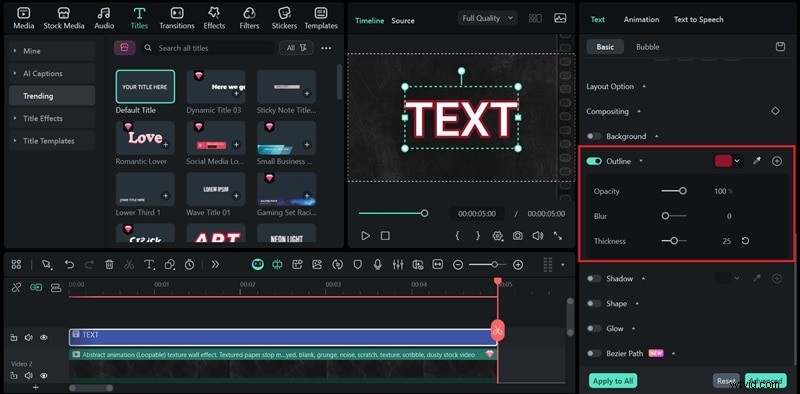
Task: Switch to the Audio tab
Action: (104, 18)
